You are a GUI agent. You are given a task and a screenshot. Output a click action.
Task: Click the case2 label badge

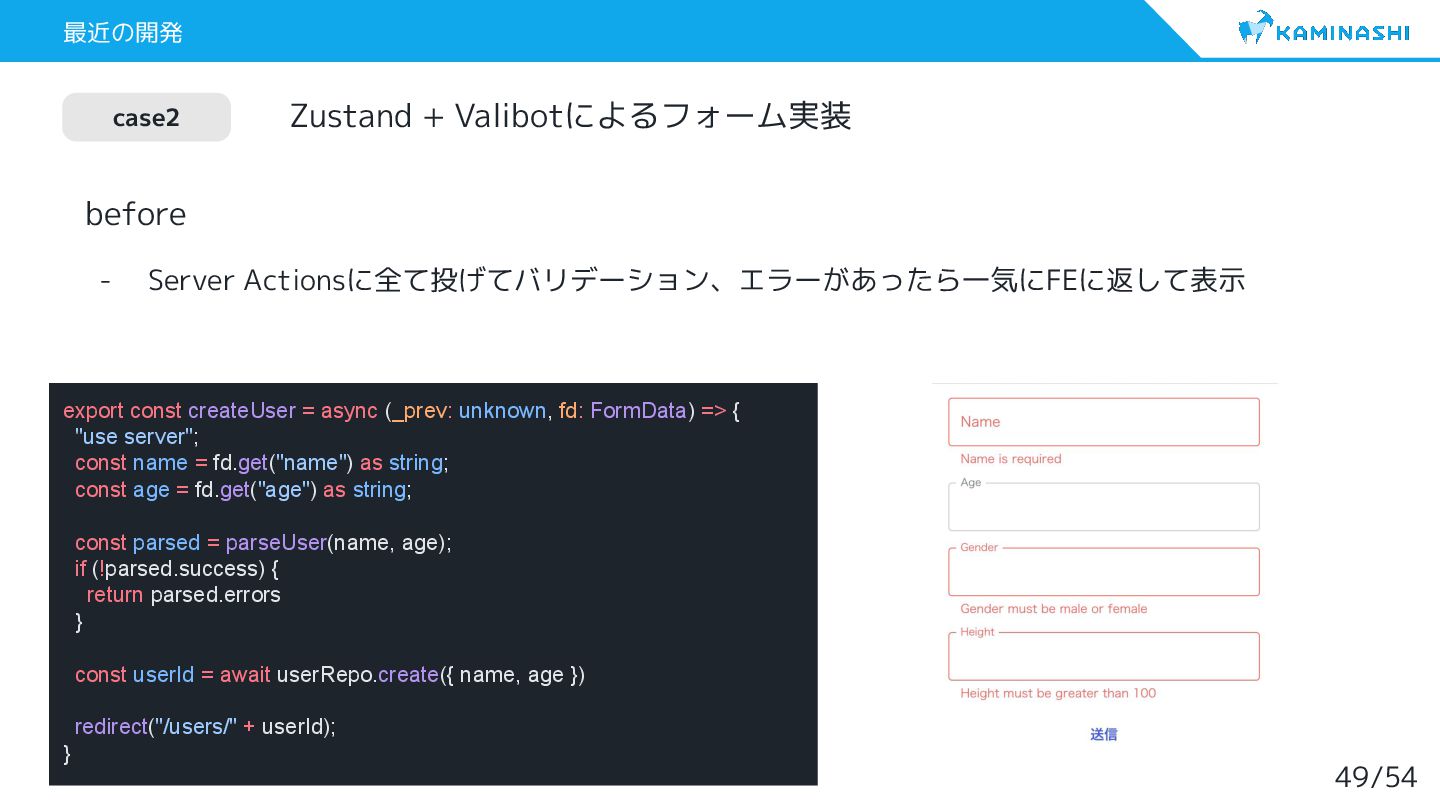pyautogui.click(x=146, y=117)
